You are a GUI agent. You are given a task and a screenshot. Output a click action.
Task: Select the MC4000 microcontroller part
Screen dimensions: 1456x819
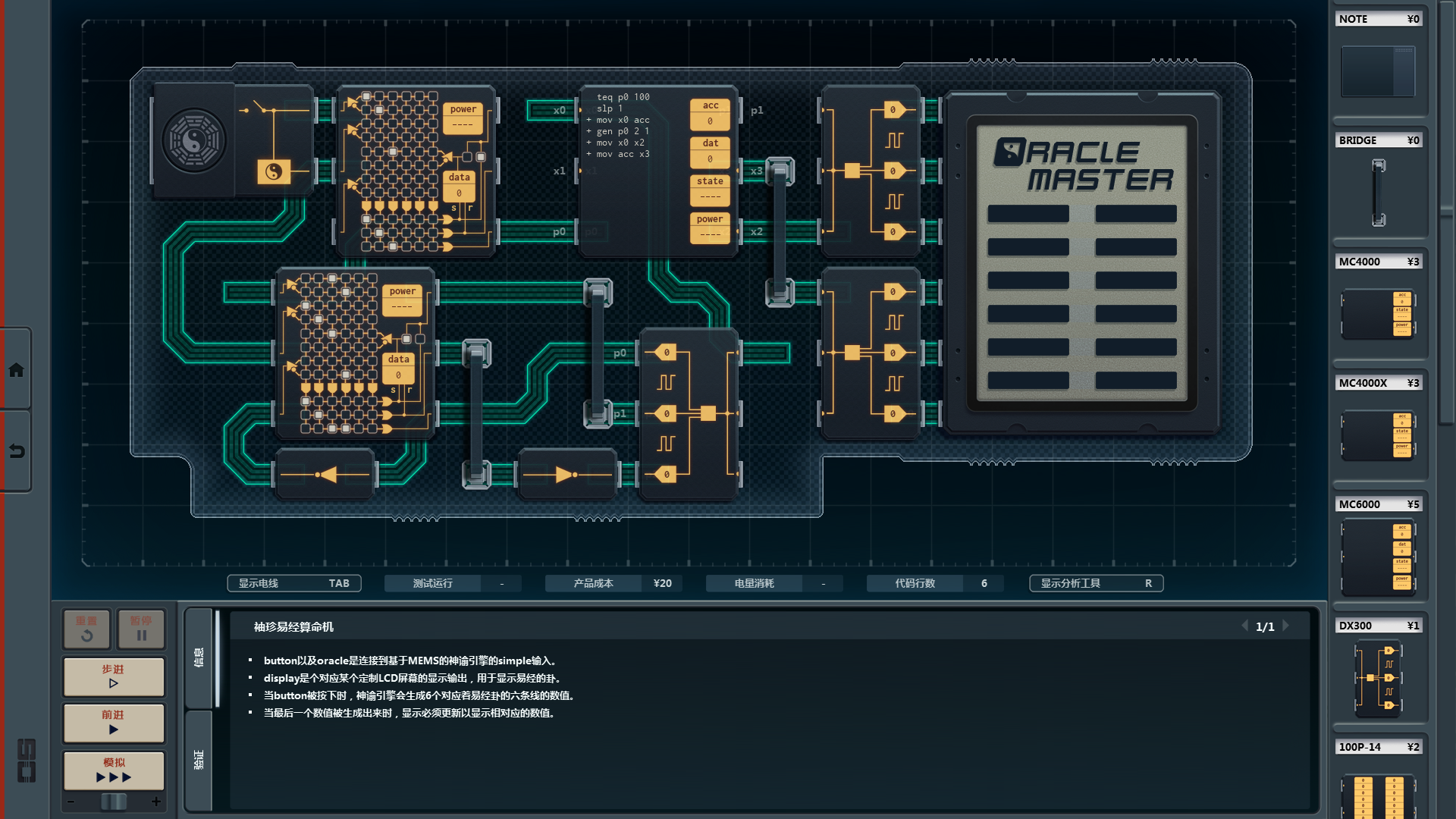(1378, 312)
